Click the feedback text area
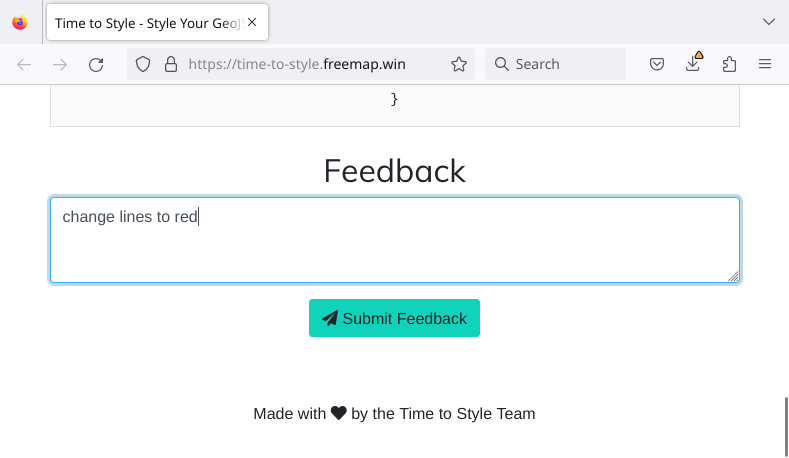This screenshot has height=458, width=789. click(x=394, y=240)
